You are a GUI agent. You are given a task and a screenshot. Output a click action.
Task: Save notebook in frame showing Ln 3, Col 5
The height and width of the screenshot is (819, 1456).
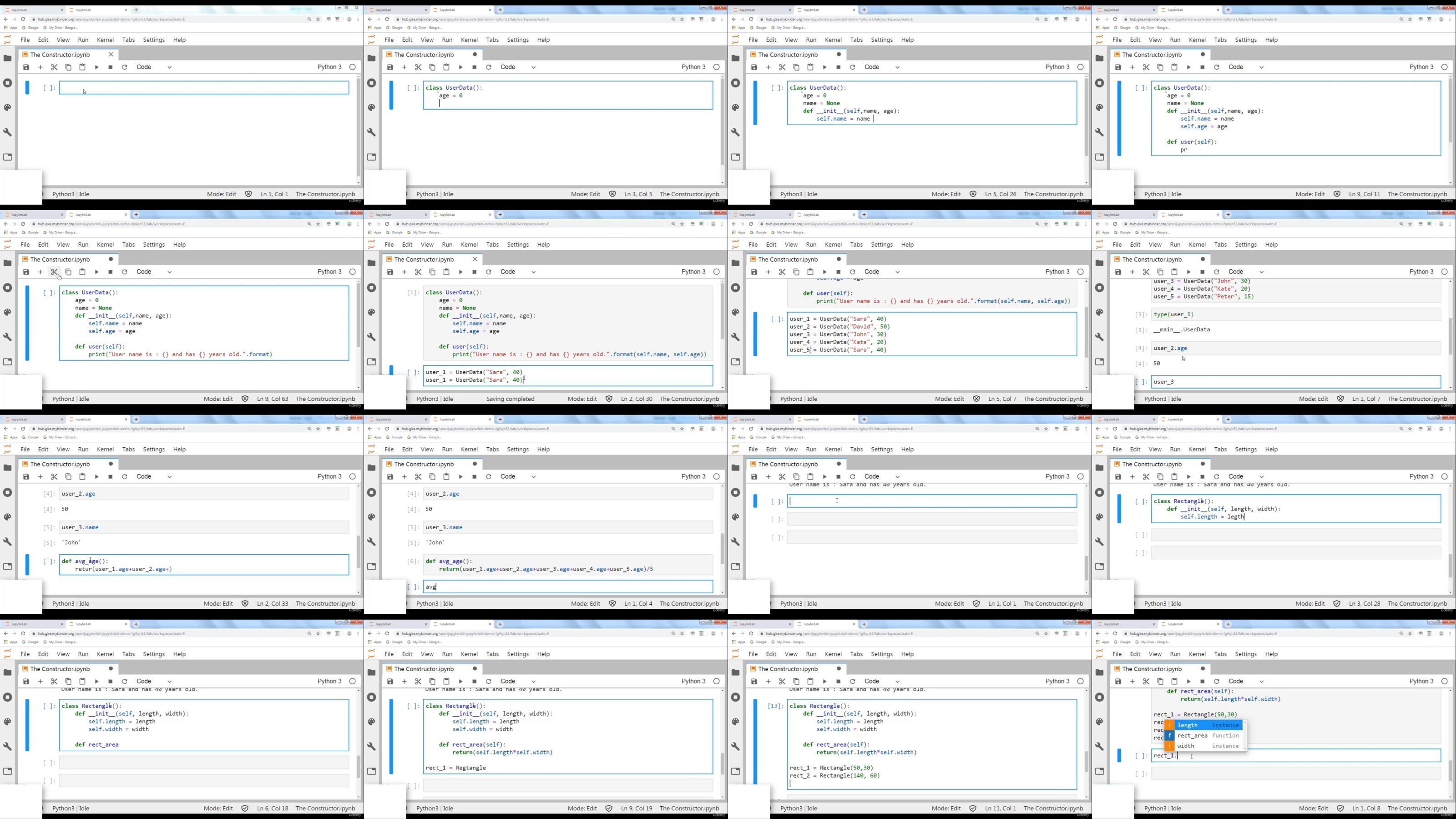click(x=390, y=67)
